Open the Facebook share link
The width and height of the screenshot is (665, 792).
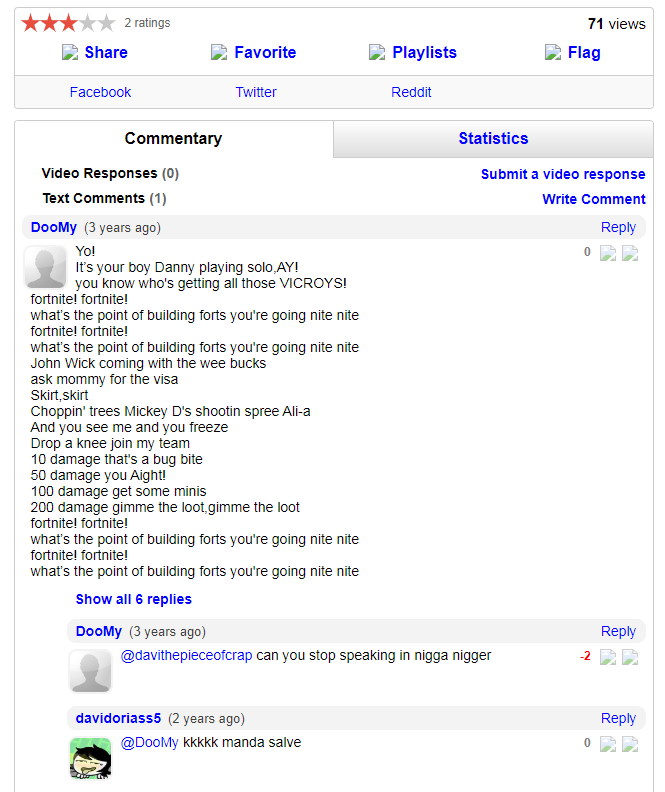[100, 92]
